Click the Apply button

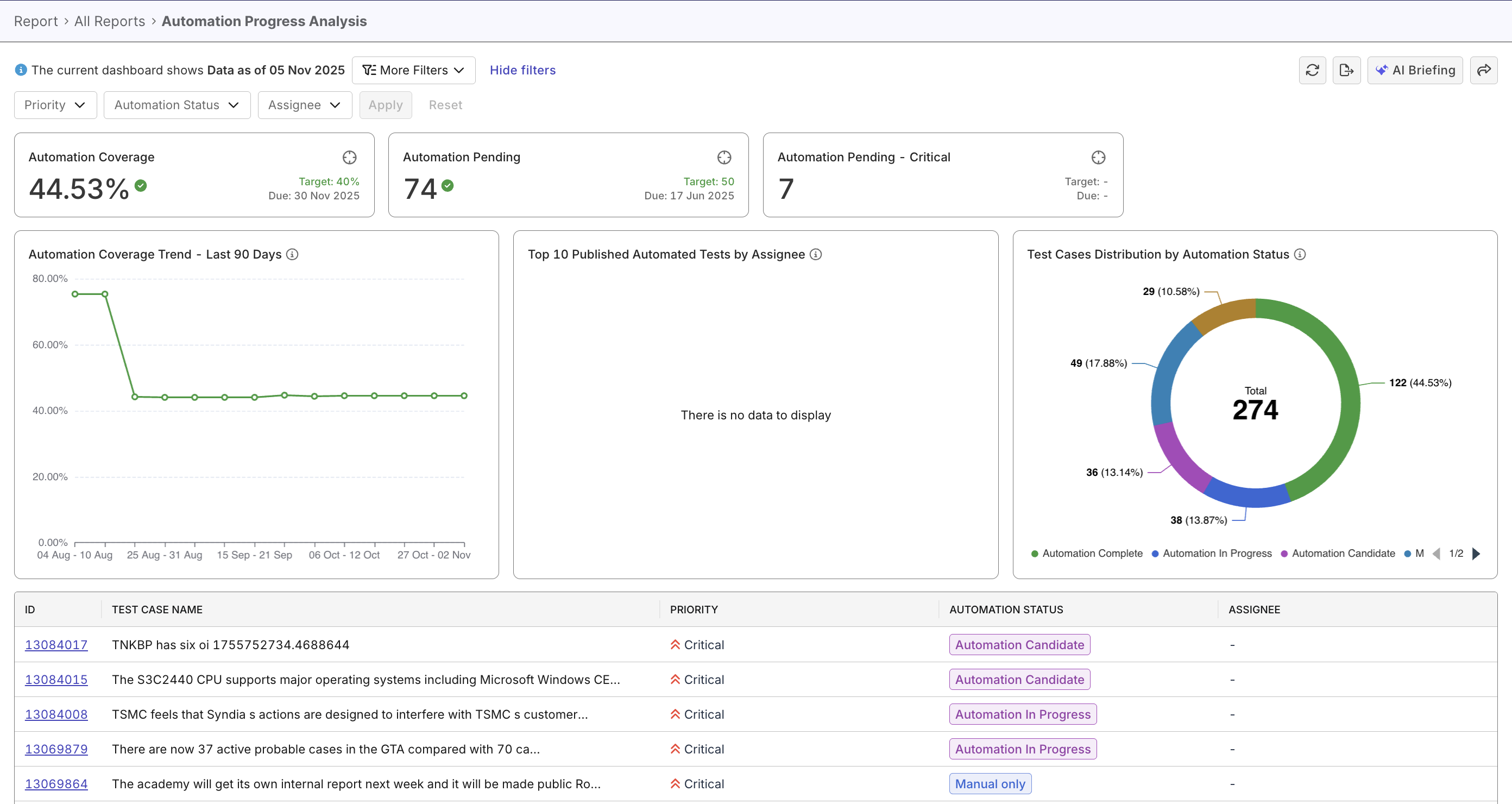[x=385, y=104]
